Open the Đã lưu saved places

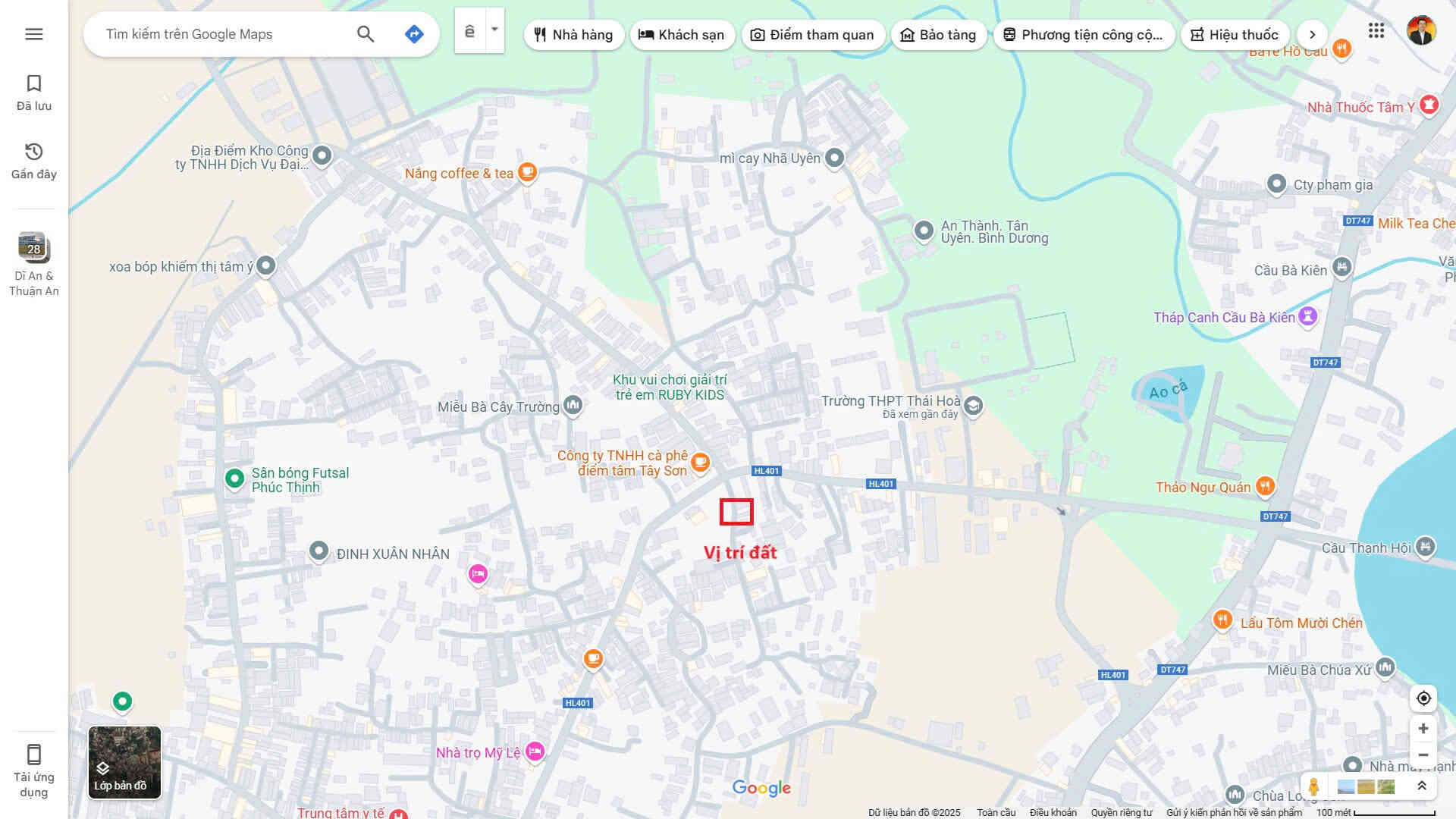click(x=34, y=93)
